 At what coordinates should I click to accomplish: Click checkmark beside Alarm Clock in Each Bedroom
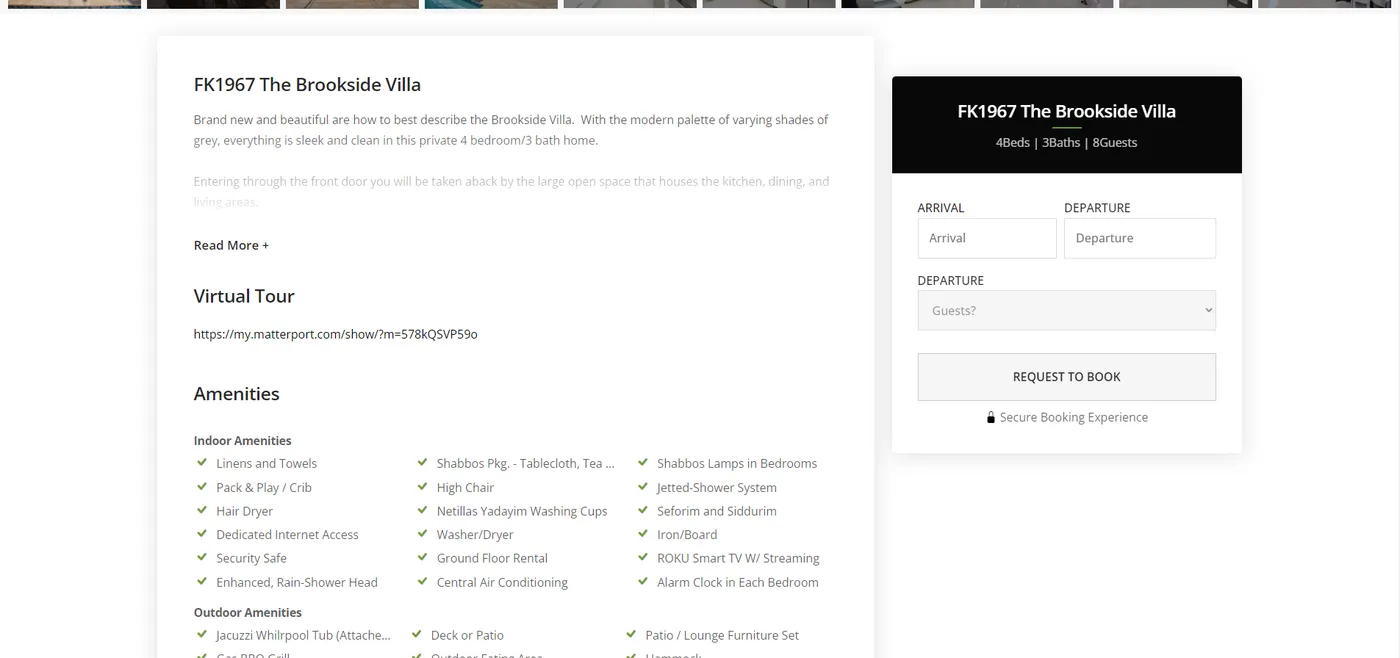643,581
